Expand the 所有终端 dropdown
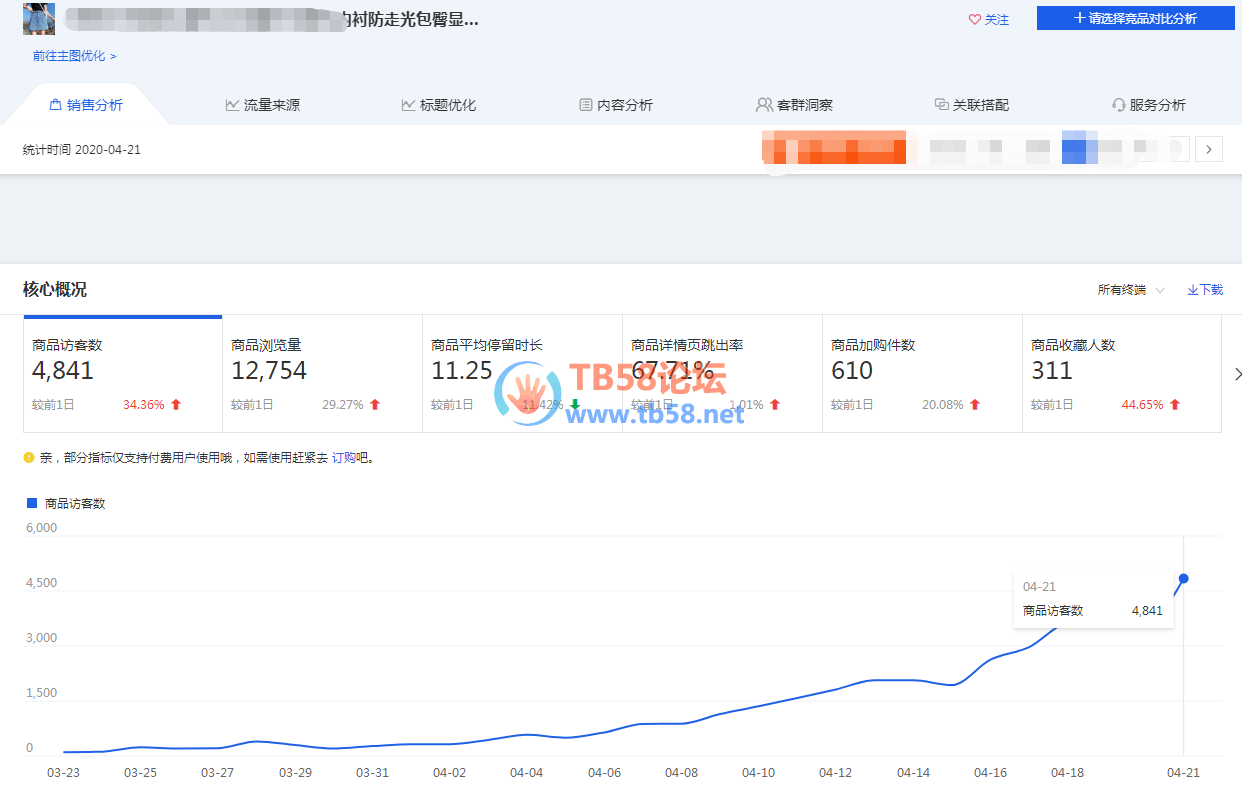1242x787 pixels. click(x=1131, y=290)
